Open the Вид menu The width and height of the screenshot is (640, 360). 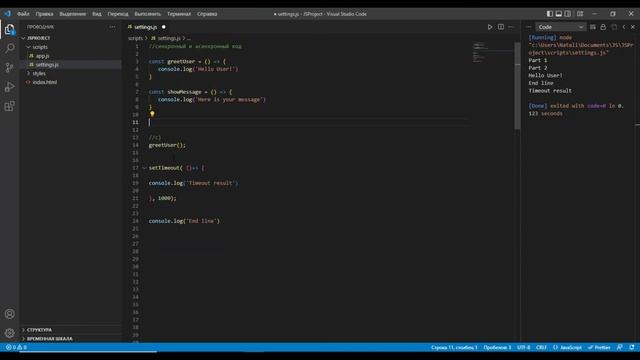[x=97, y=13]
